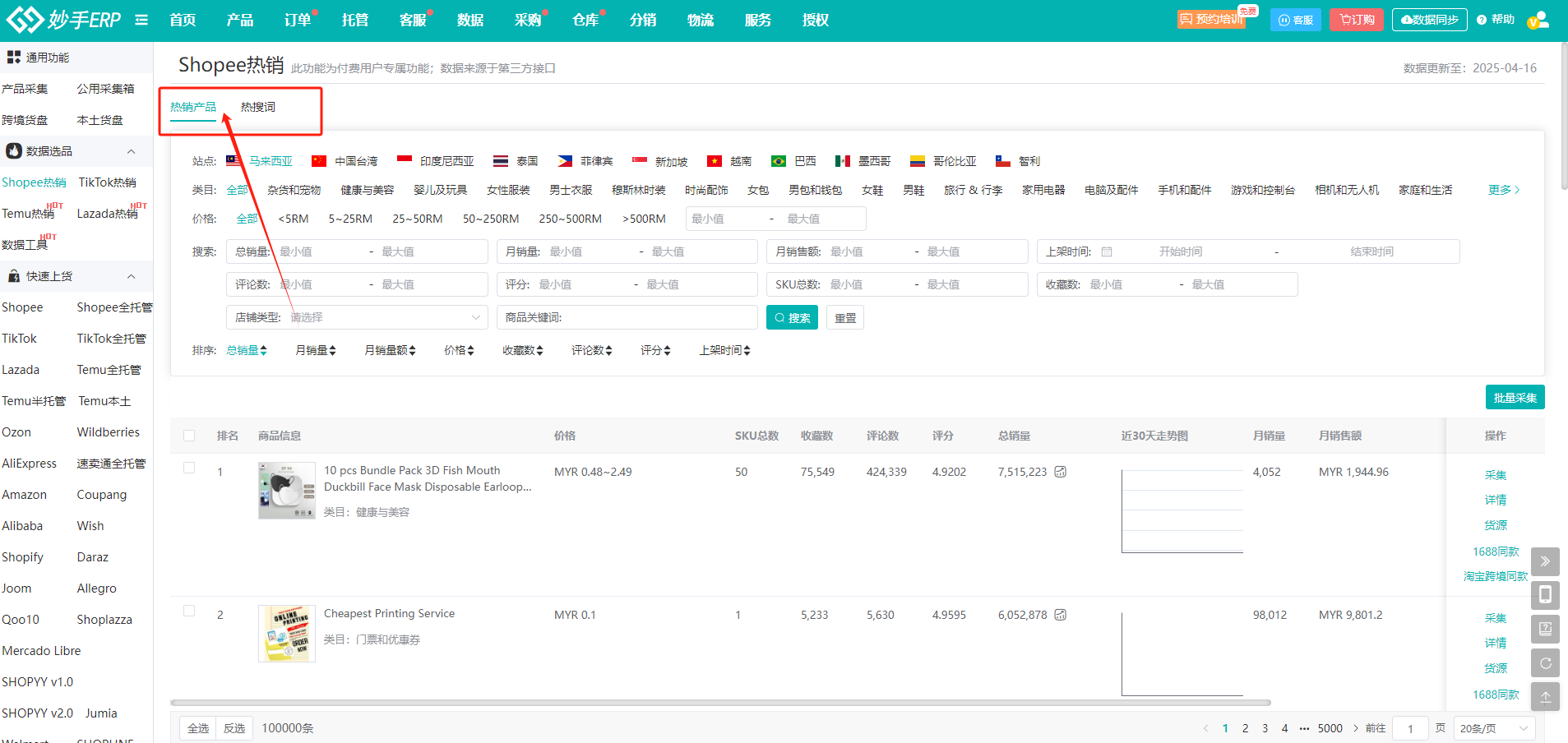Image resolution: width=1568 pixels, height=743 pixels.
Task: Open Lazada热销 in the sidebar
Action: (x=108, y=214)
